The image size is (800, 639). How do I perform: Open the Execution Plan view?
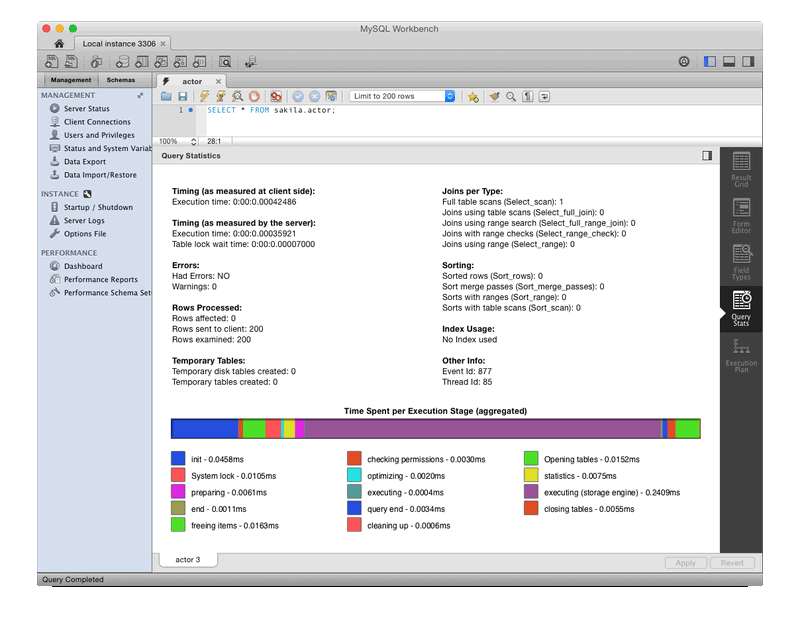coord(741,355)
